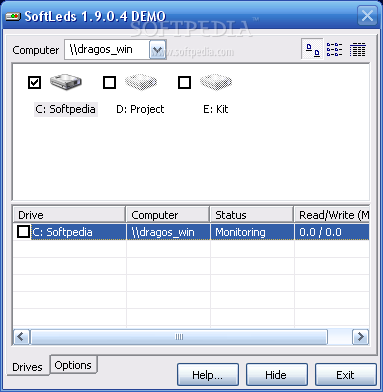This screenshot has width=383, height=392.
Task: Switch to large icons view
Action: click(312, 50)
